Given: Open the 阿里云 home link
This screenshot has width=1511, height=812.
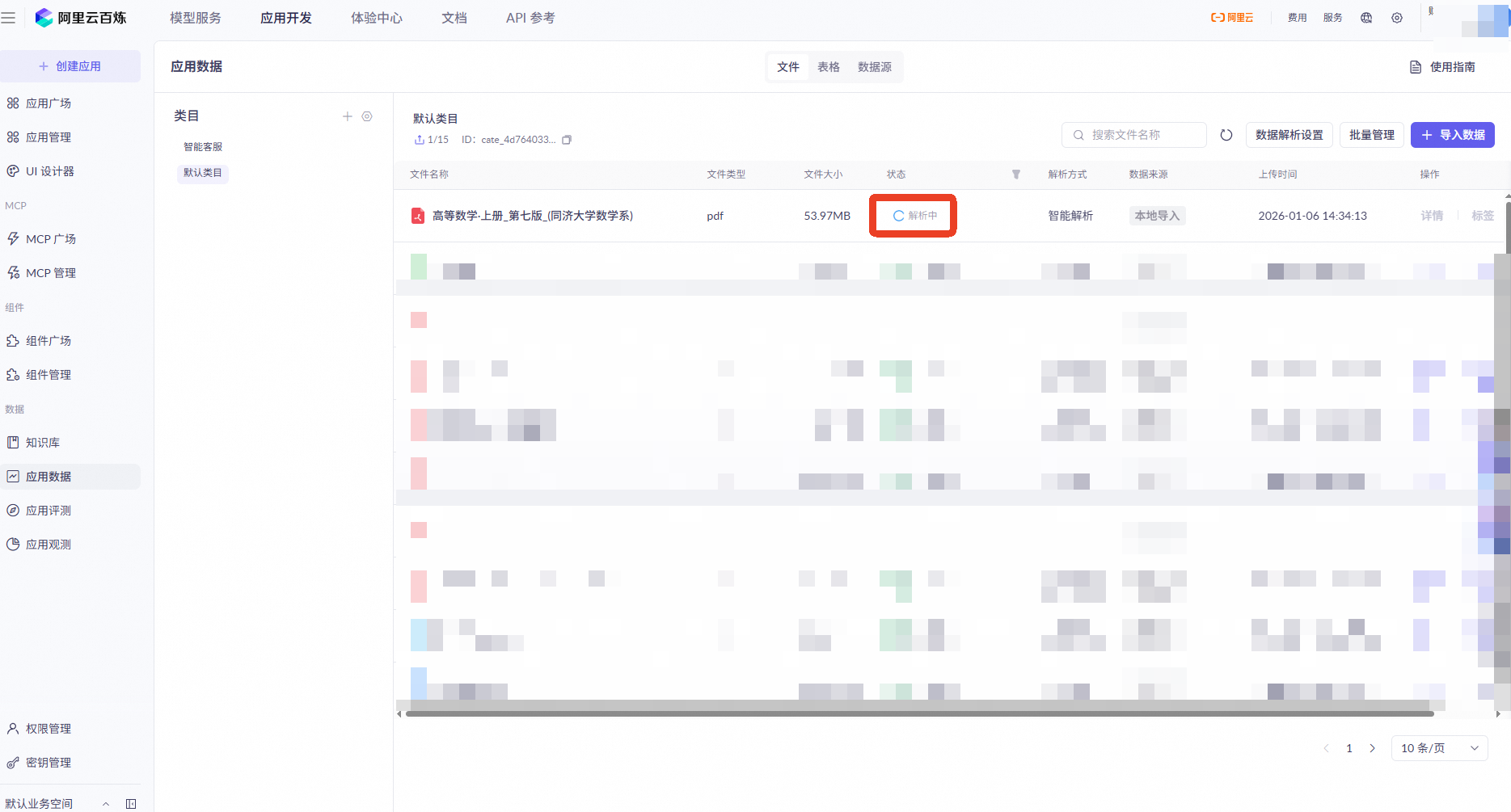Looking at the screenshot, I should (x=1232, y=18).
